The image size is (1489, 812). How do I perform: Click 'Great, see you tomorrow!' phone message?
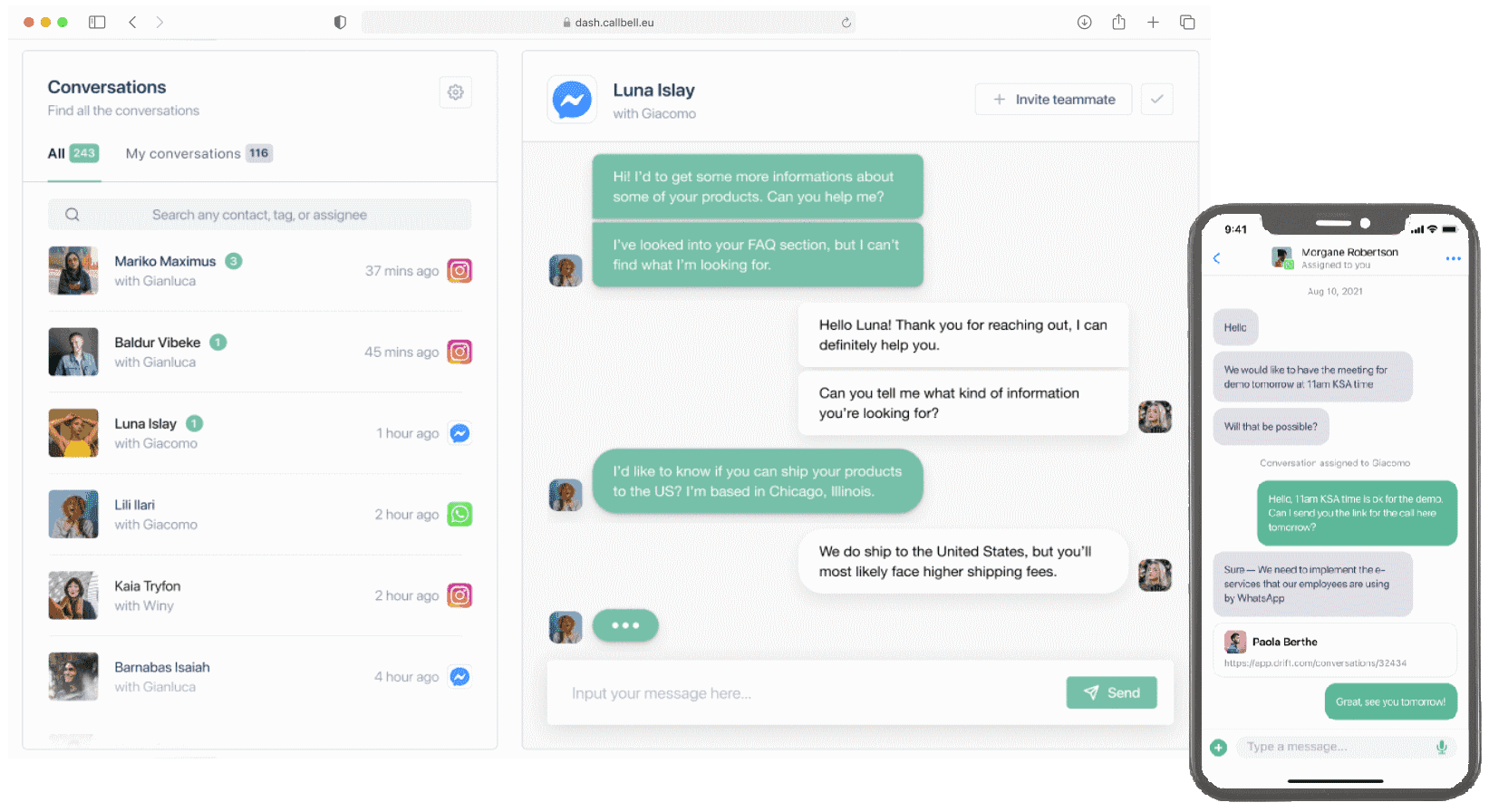point(1391,702)
